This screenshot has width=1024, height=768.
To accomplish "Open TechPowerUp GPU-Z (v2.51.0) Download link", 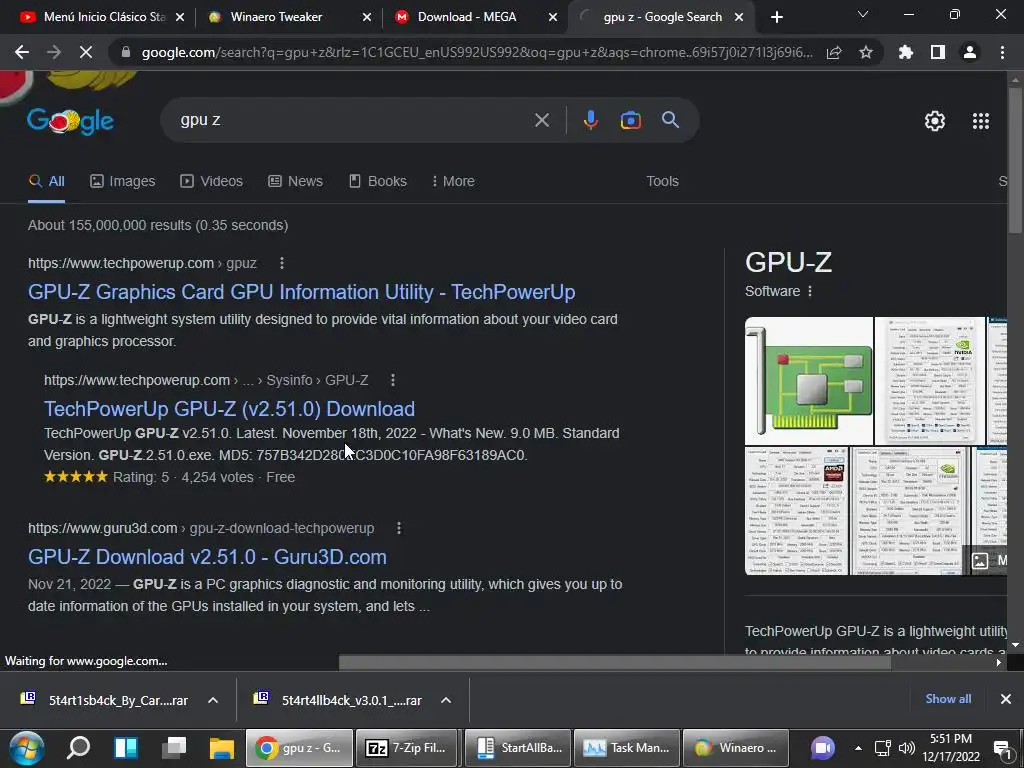I will coord(229,409).
